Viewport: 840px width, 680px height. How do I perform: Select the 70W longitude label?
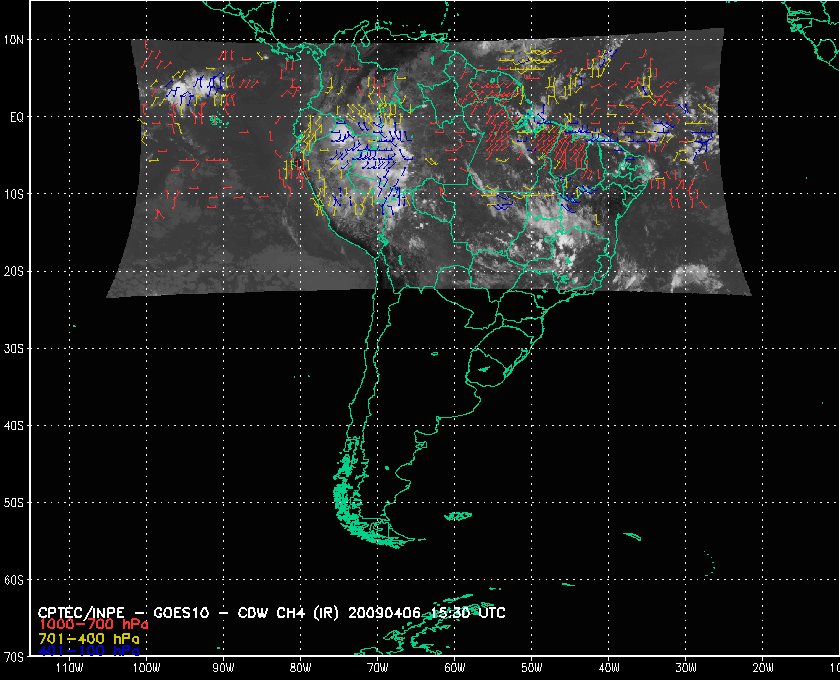[378, 668]
